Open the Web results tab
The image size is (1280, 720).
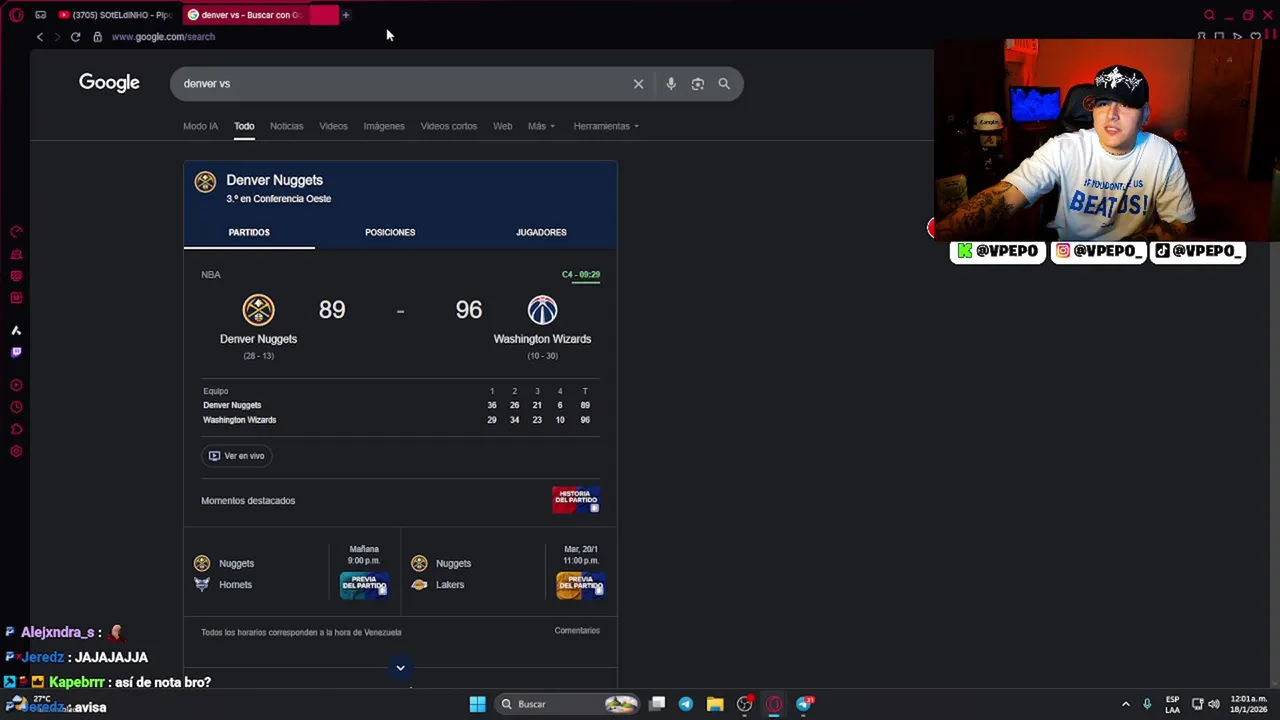pyautogui.click(x=502, y=126)
